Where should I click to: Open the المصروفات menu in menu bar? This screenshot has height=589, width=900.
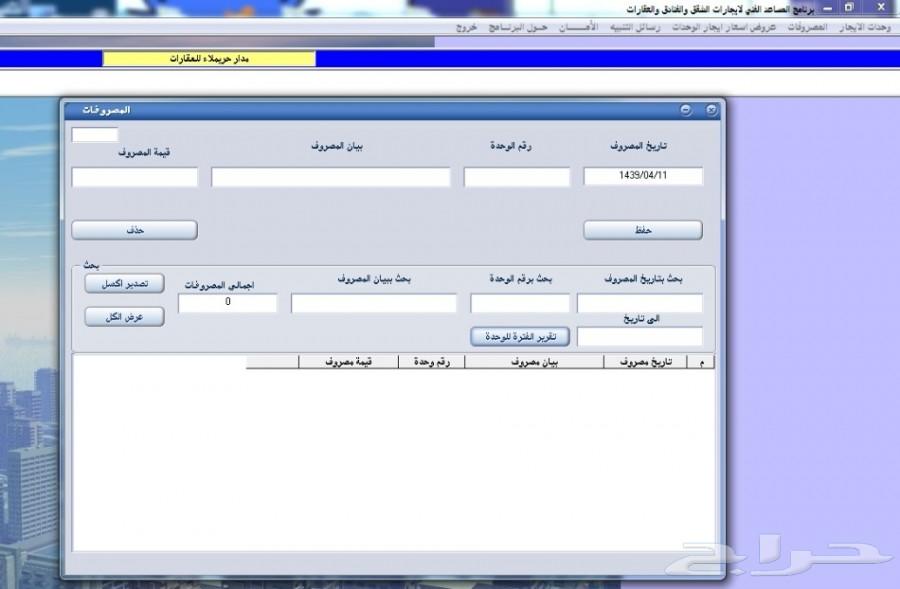[x=807, y=28]
